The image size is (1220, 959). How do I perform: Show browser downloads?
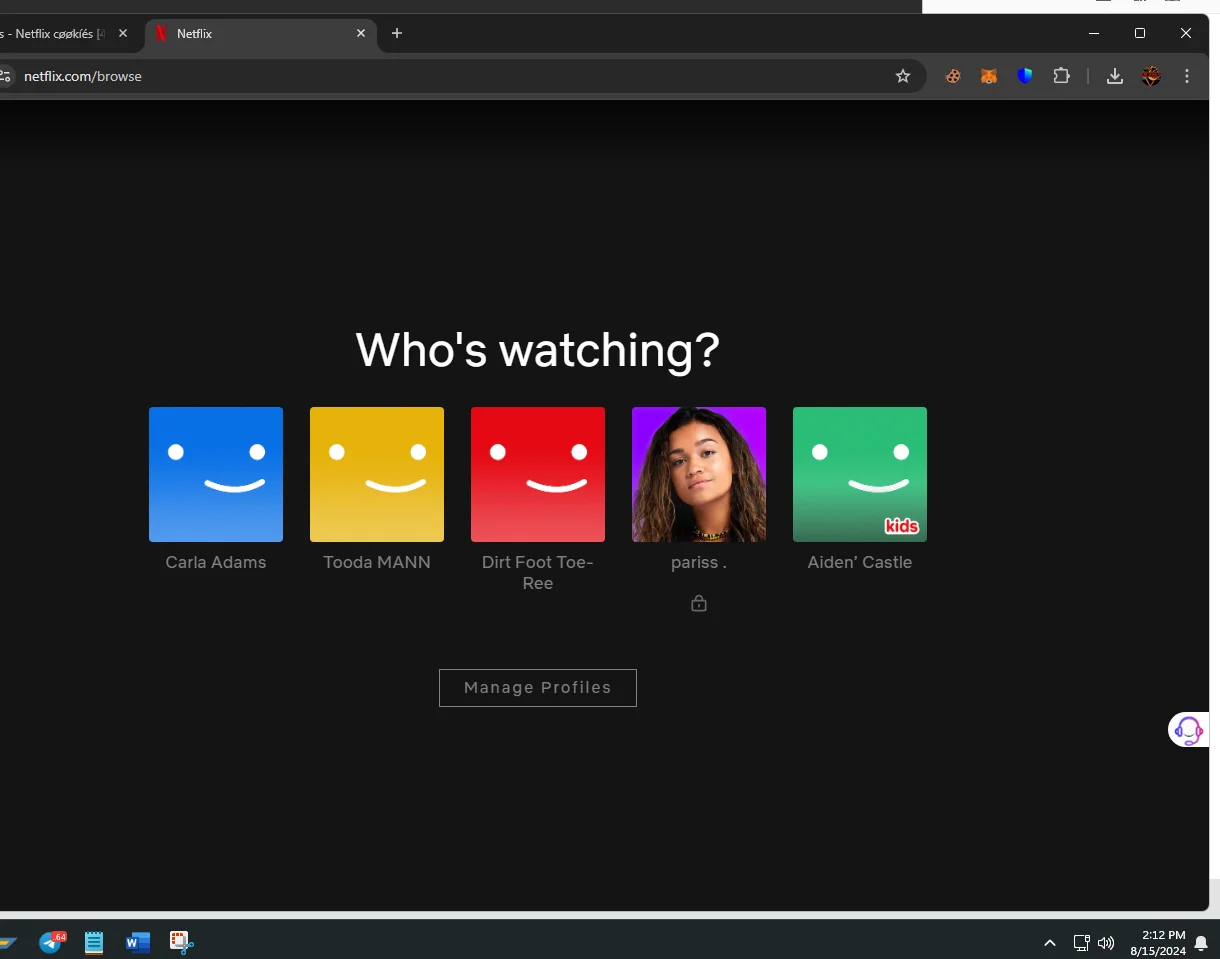coord(1115,76)
